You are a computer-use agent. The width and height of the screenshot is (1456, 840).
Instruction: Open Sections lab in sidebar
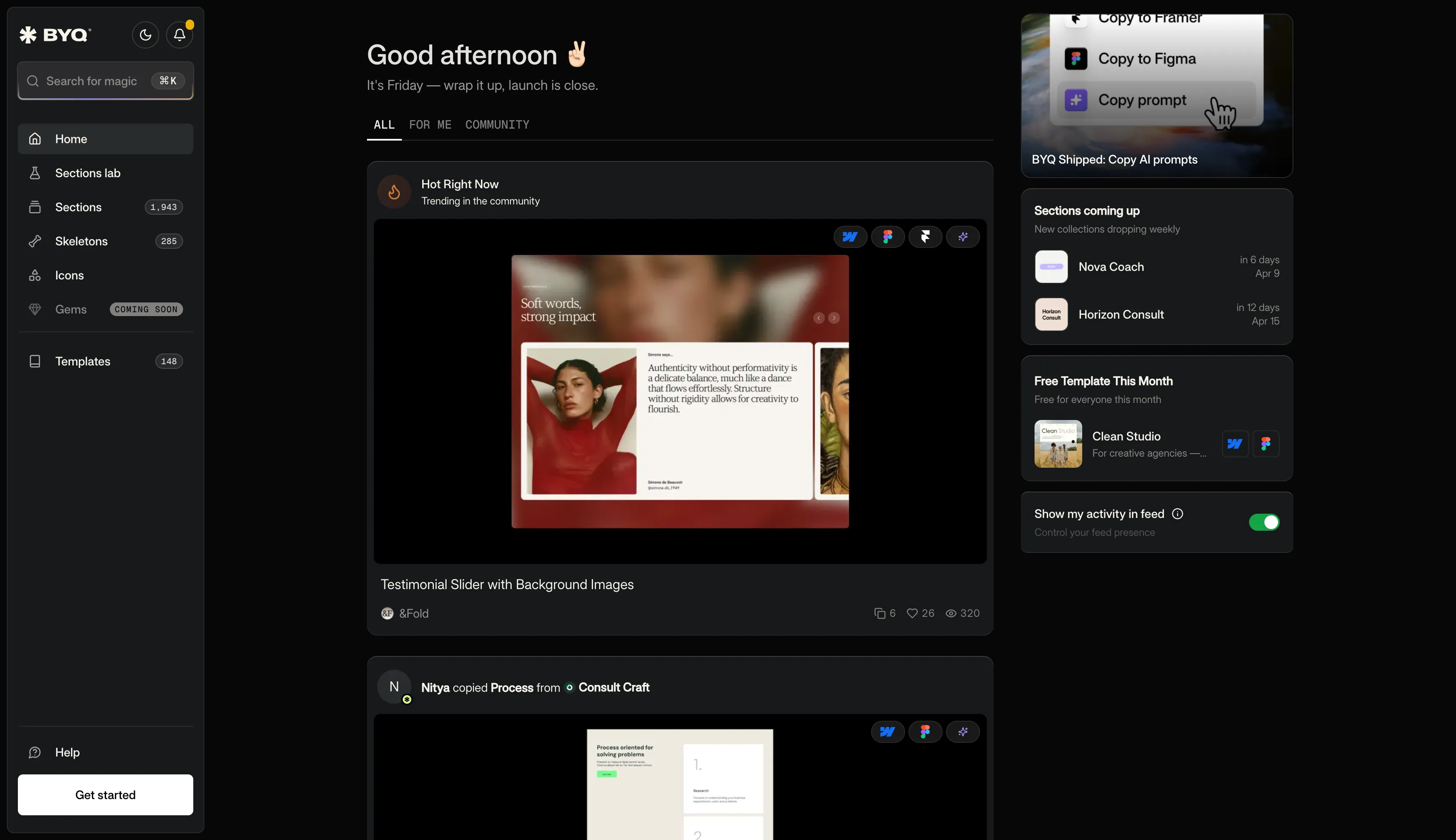pyautogui.click(x=88, y=173)
